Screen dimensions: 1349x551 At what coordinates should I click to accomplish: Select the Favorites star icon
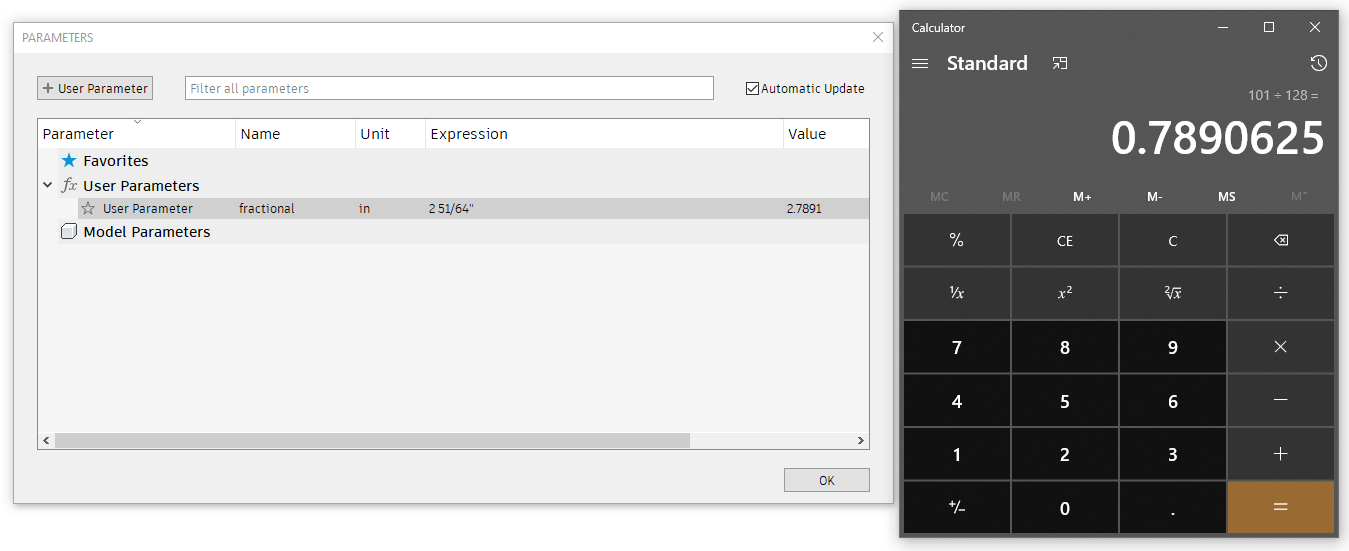69,160
